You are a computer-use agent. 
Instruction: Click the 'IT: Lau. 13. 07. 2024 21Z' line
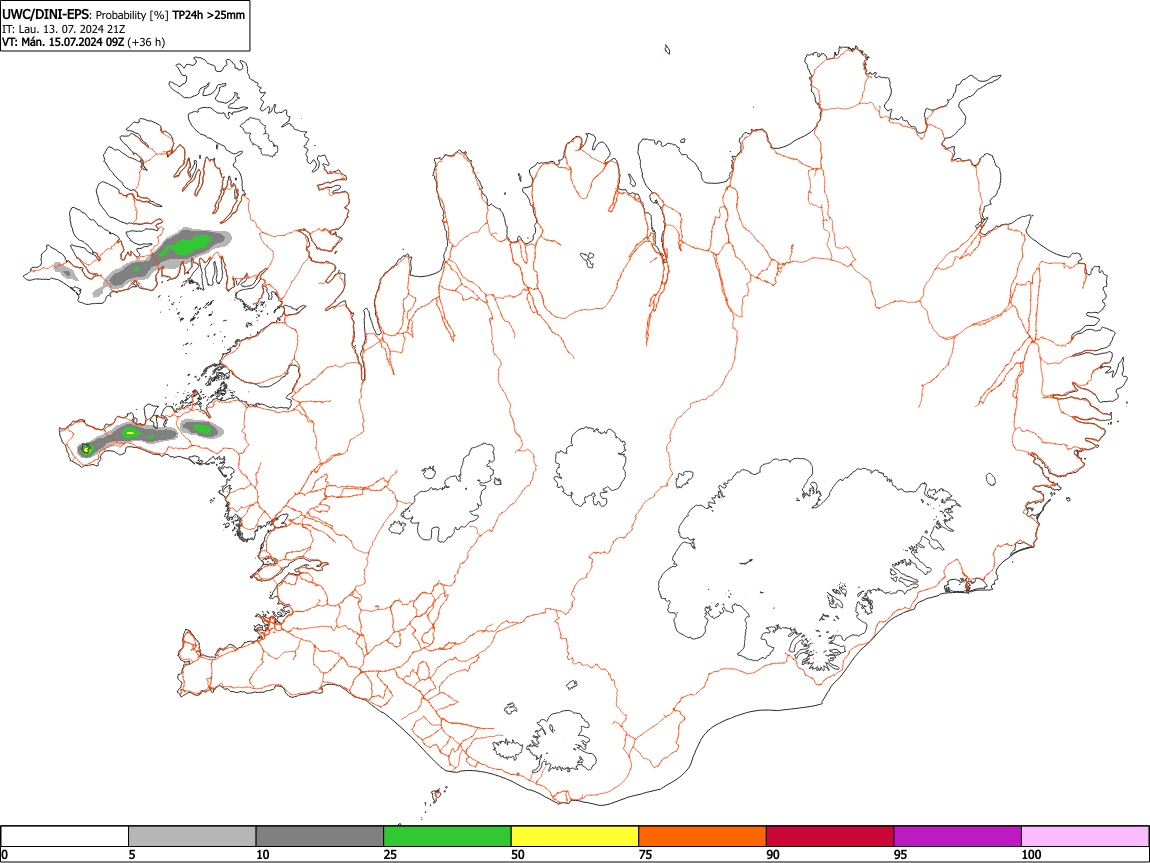[64, 29]
